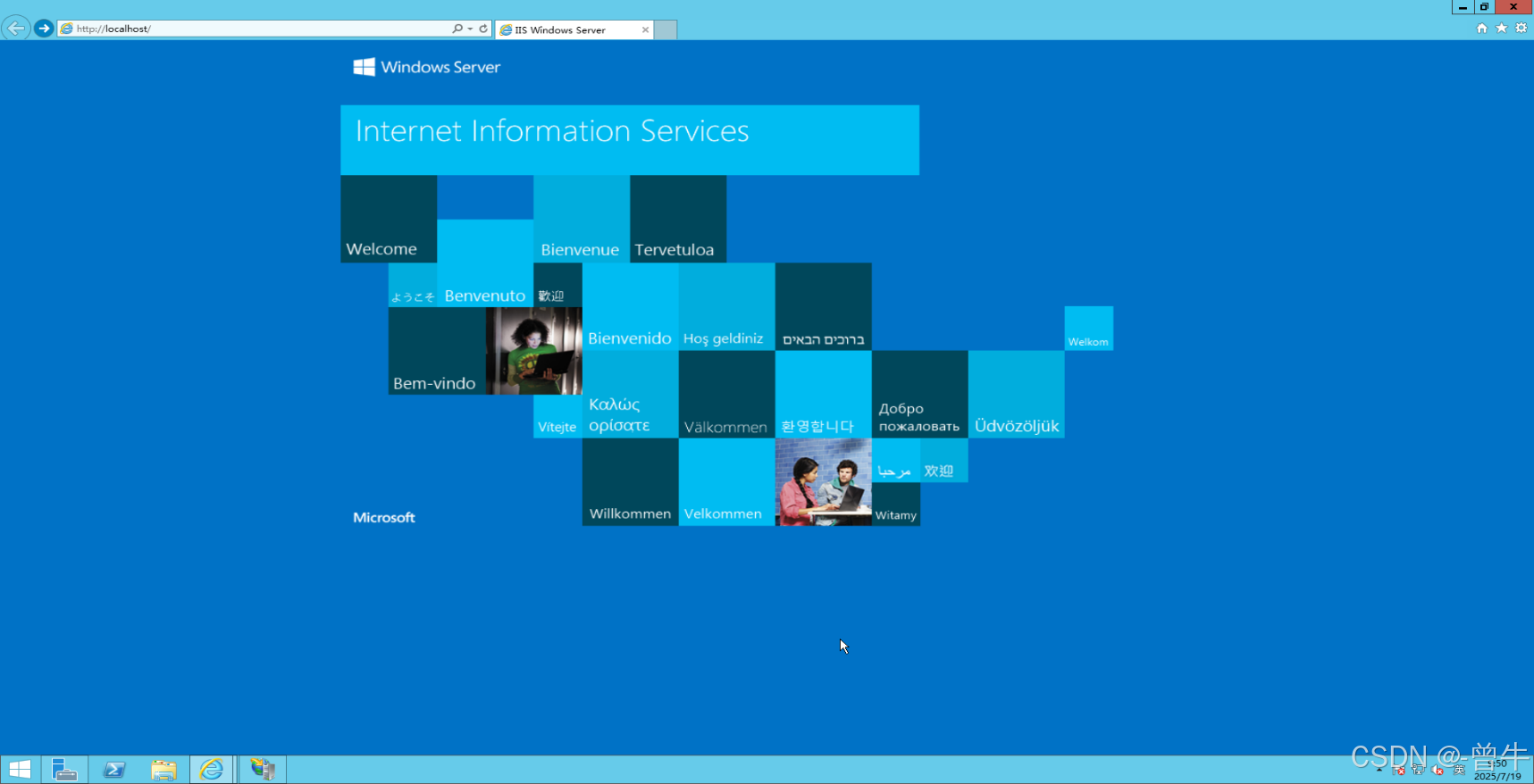Image resolution: width=1534 pixels, height=784 pixels.
Task: Click the Arabic مرحبا tile
Action: click(x=896, y=460)
